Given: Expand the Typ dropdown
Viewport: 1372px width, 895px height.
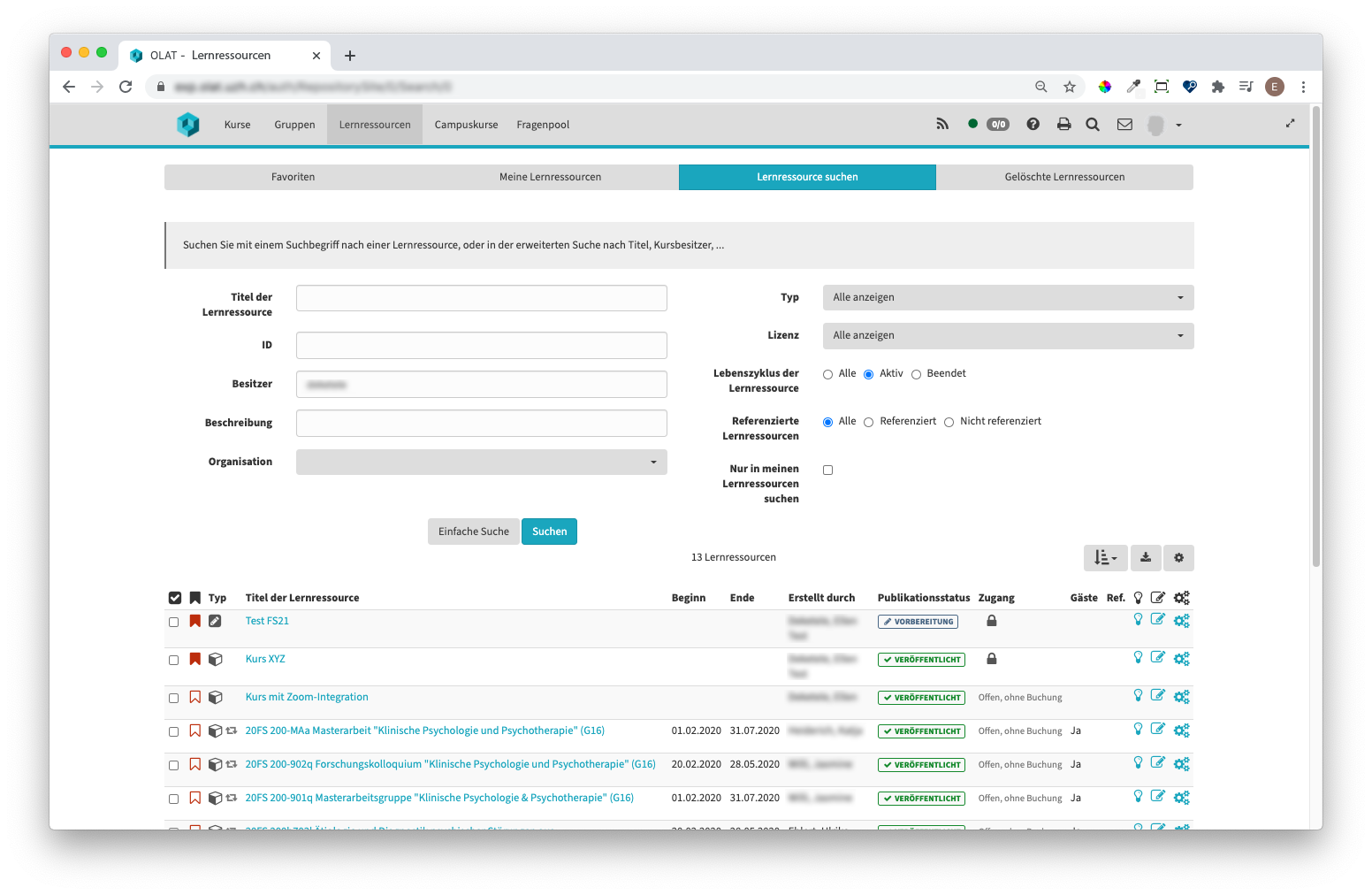Looking at the screenshot, I should [x=1008, y=298].
